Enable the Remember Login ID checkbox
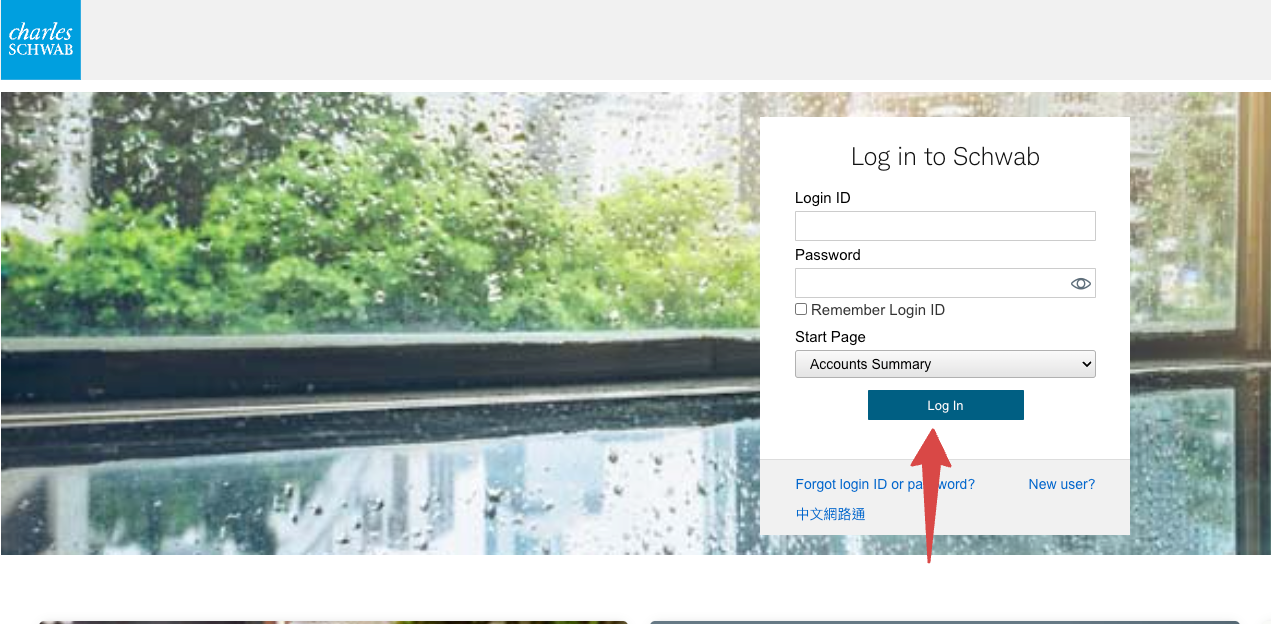This screenshot has width=1271, height=624. point(801,309)
